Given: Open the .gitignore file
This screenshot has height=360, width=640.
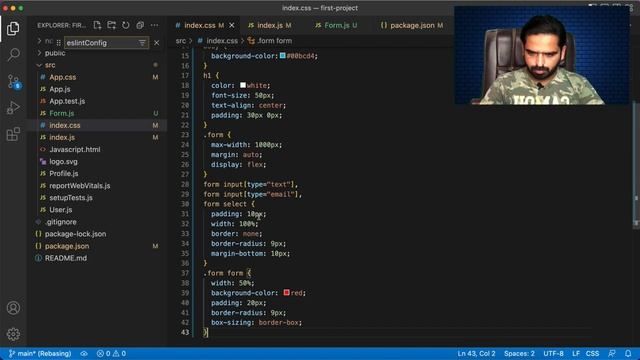Looking at the screenshot, I should 60,222.
